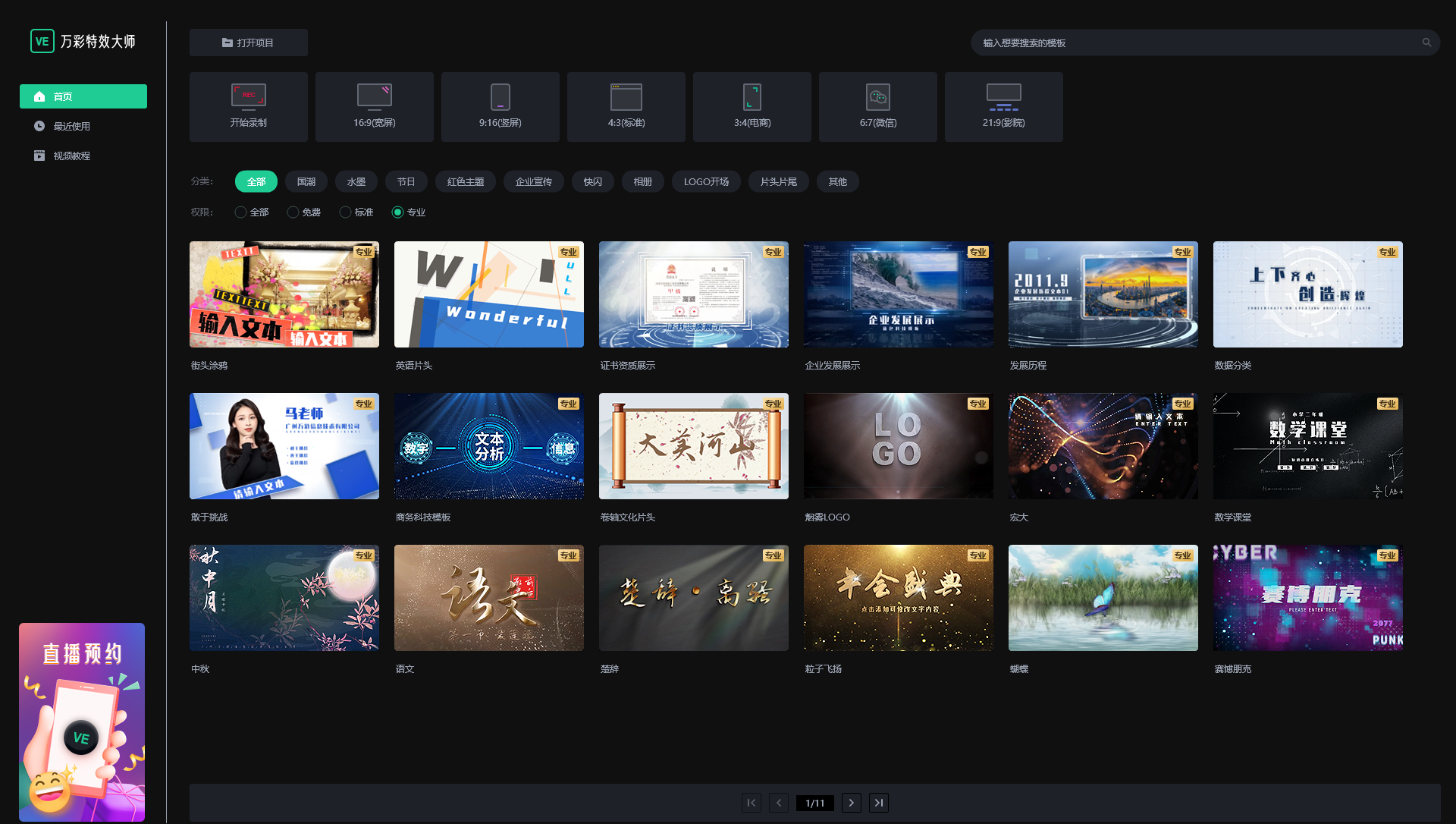Click the Start Recording (开始录制) icon
Image resolution: width=1456 pixels, height=824 pixels.
pos(248,97)
